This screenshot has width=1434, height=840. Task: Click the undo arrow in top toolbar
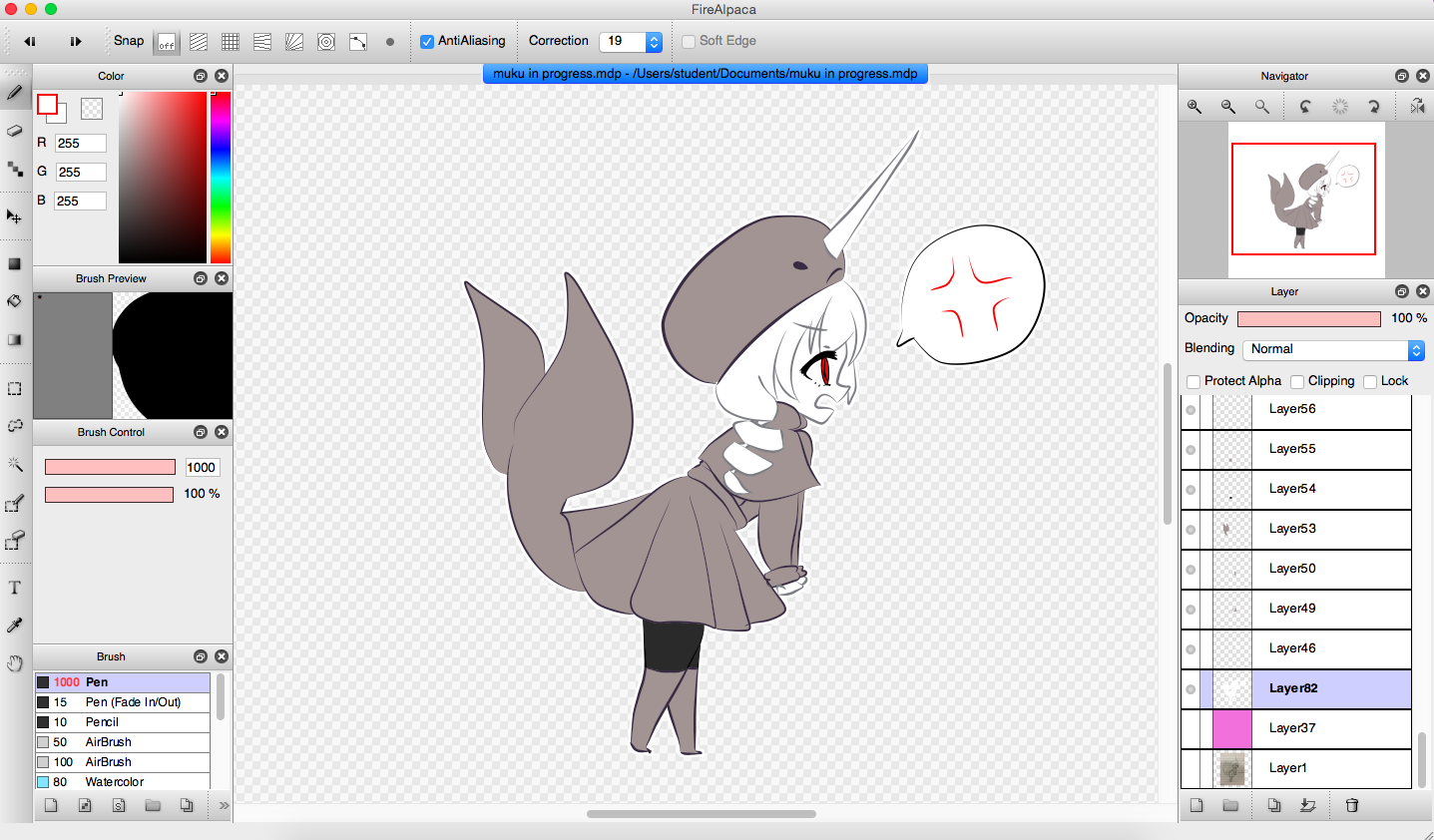click(x=30, y=41)
